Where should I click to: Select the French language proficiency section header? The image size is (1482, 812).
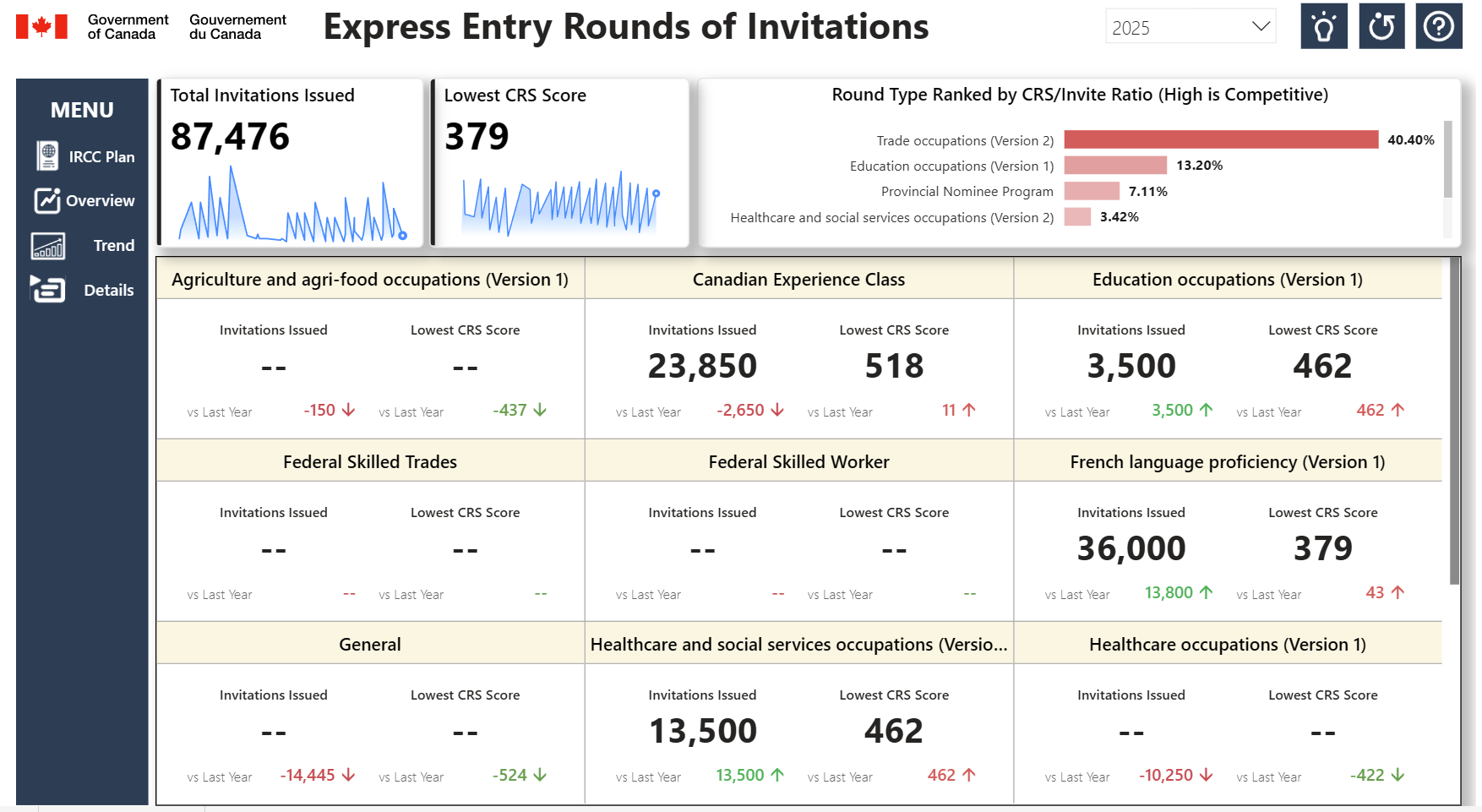click(1227, 461)
